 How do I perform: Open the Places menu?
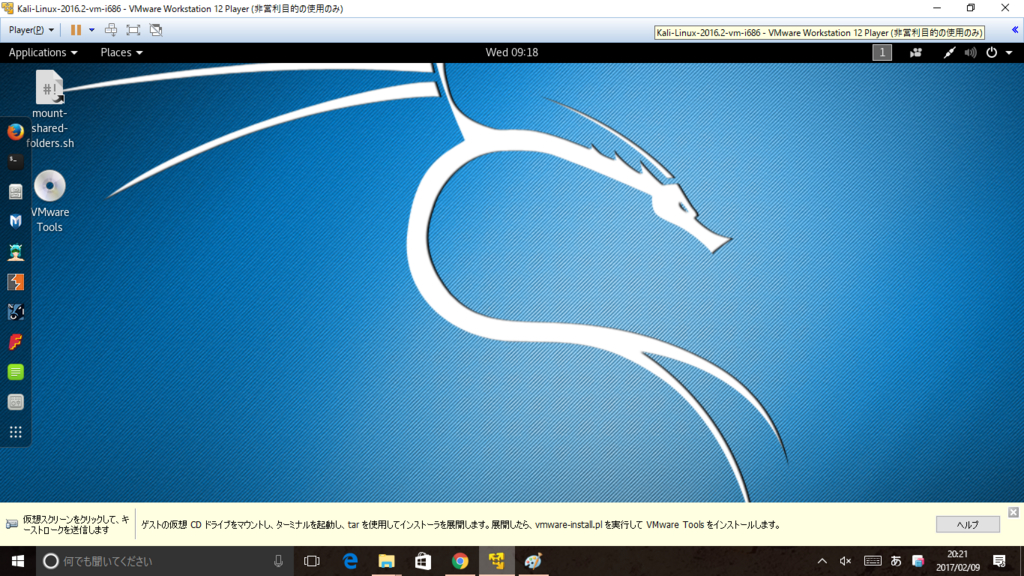click(x=121, y=52)
